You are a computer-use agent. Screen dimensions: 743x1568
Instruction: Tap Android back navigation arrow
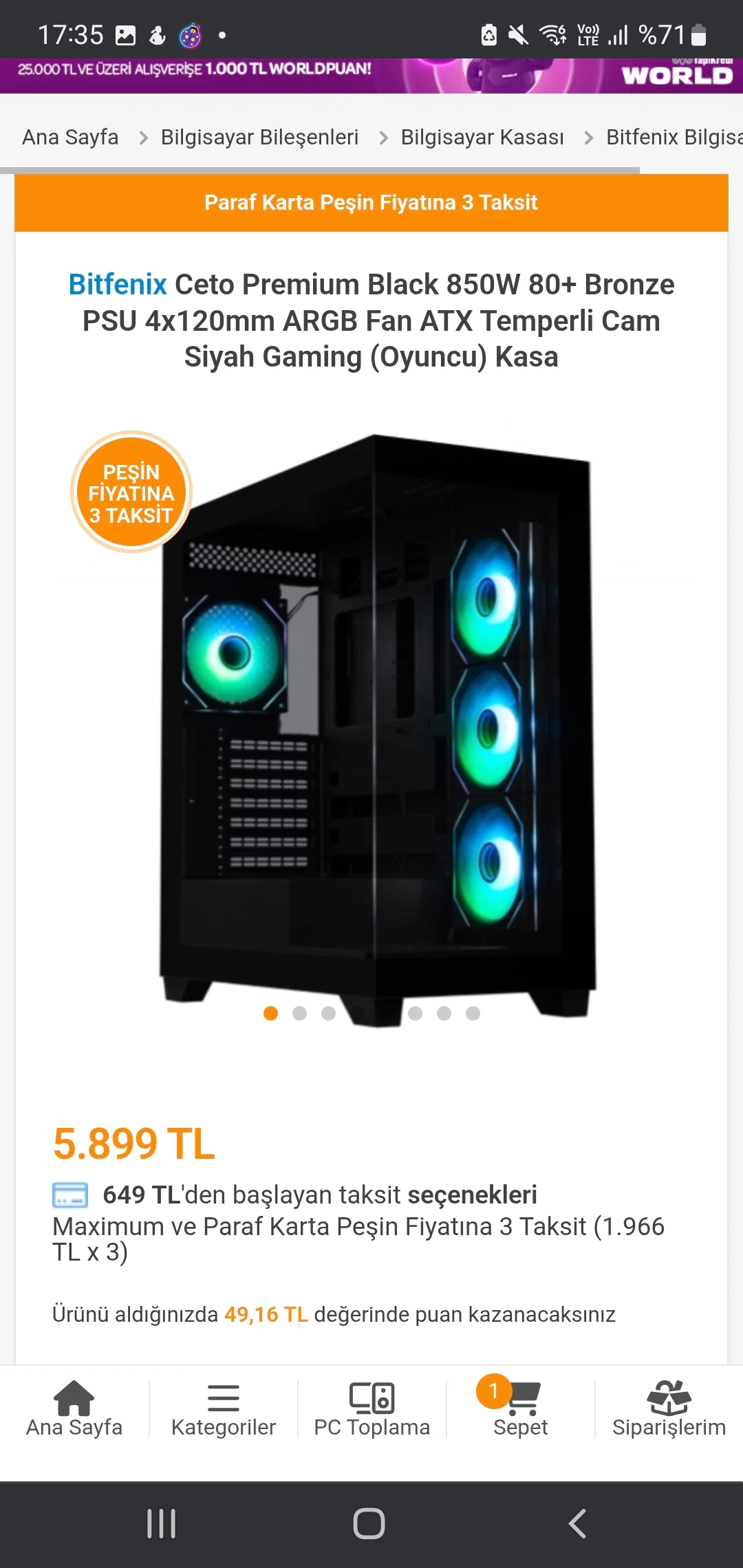coord(577,1524)
